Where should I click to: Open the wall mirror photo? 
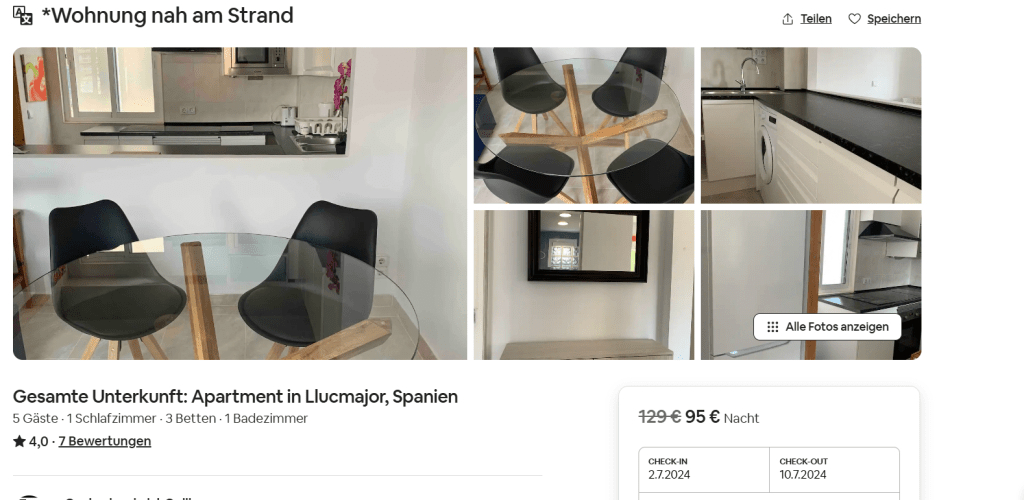point(584,285)
